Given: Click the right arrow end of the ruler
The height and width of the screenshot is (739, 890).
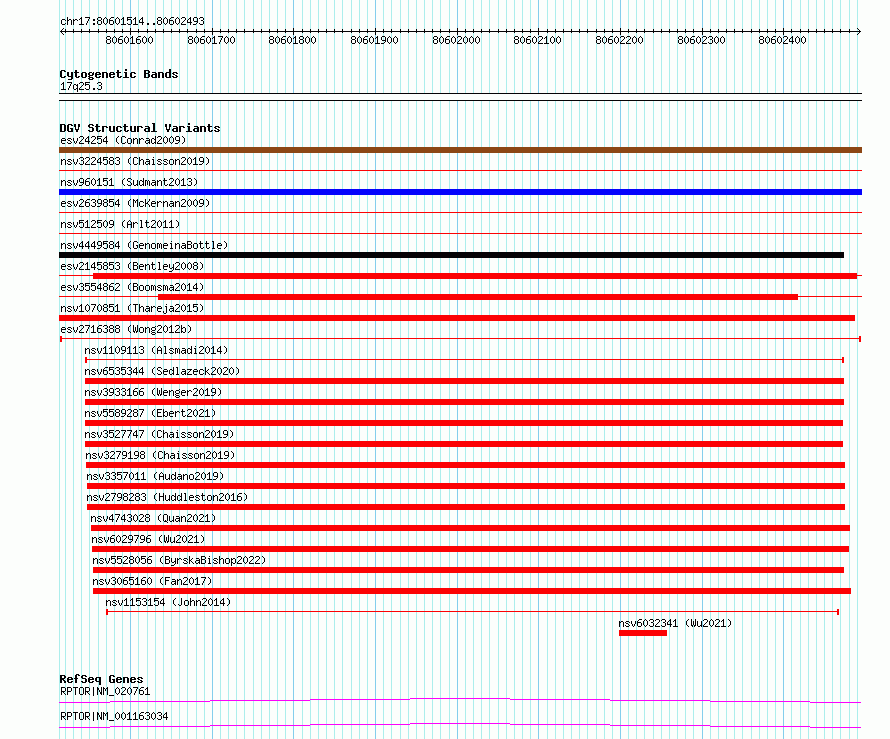Looking at the screenshot, I should coord(859,32).
